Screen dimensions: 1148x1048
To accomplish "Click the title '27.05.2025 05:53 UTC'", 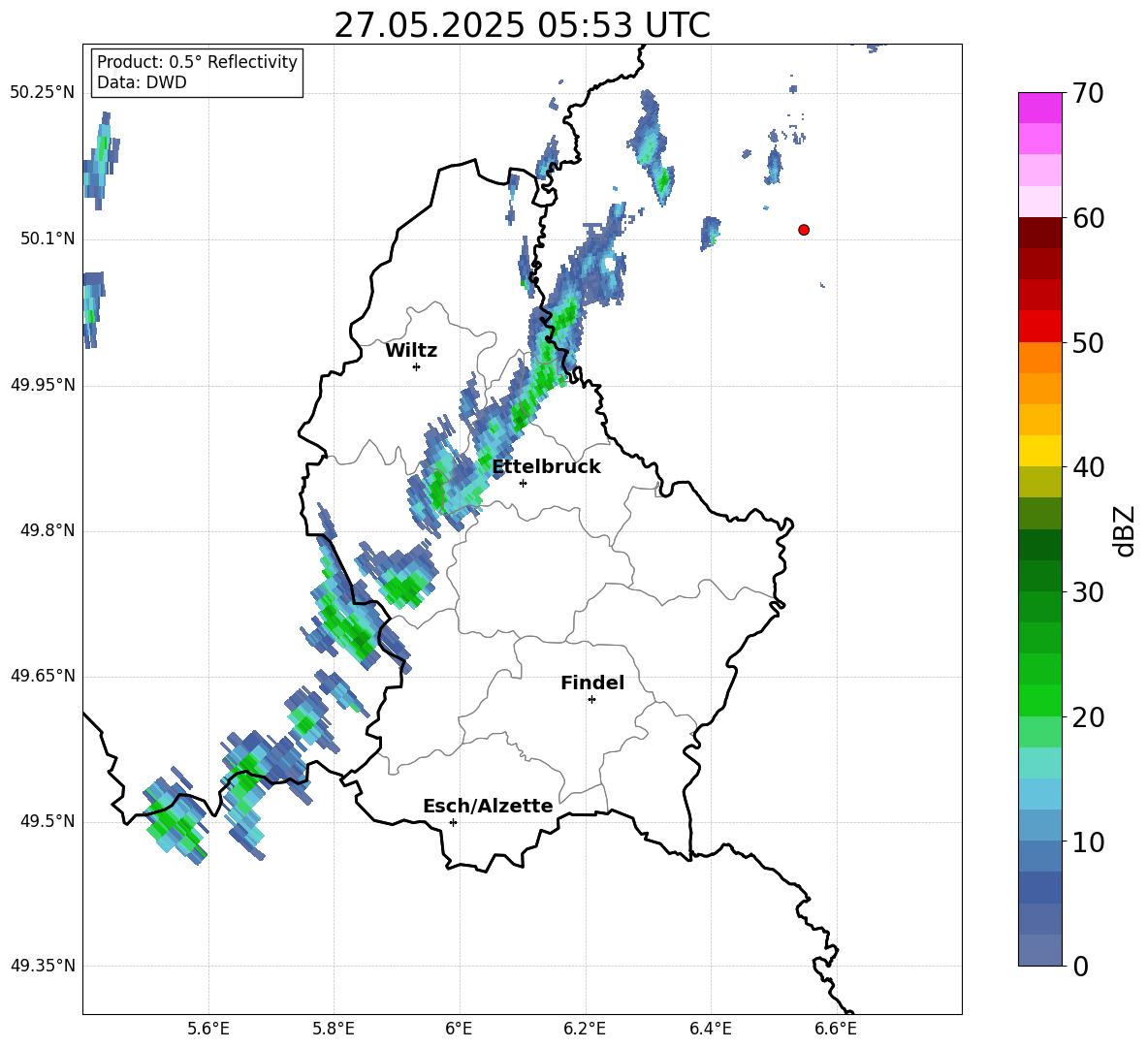I will (522, 25).
